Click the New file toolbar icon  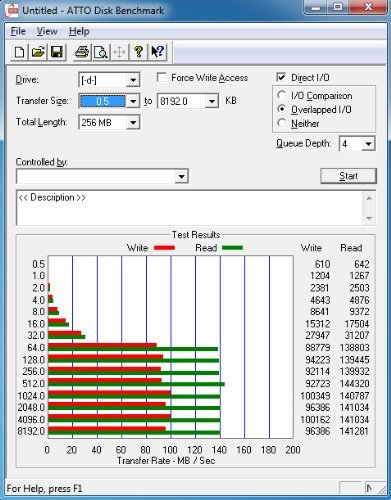(19, 52)
